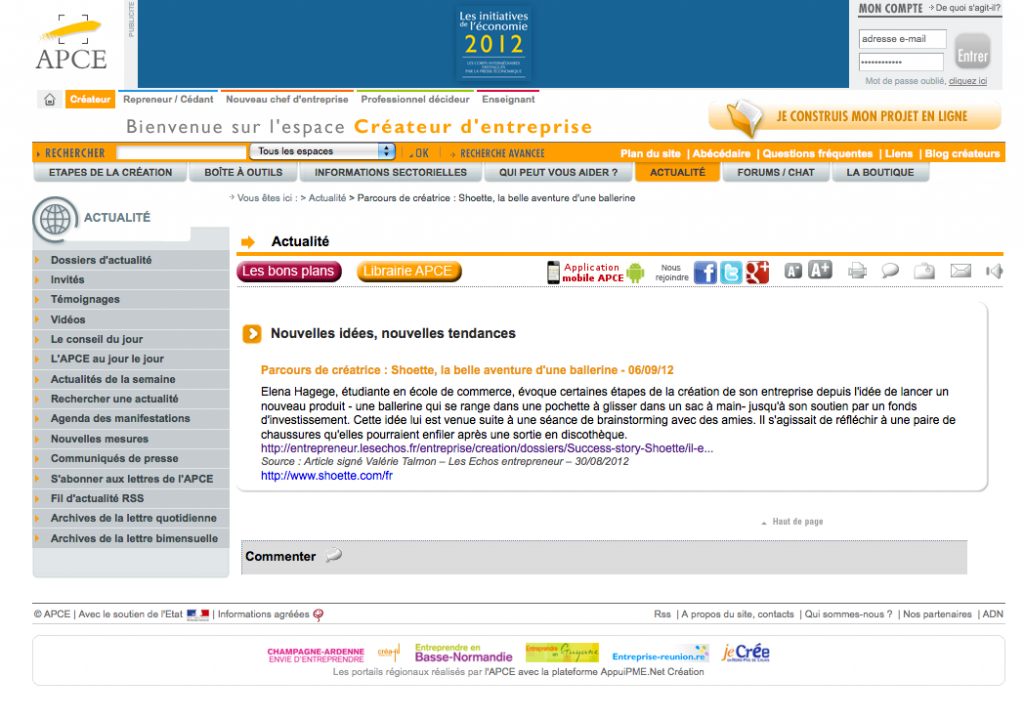Image resolution: width=1024 pixels, height=719 pixels.
Task: Open the Twitter icon link
Action: pos(731,272)
